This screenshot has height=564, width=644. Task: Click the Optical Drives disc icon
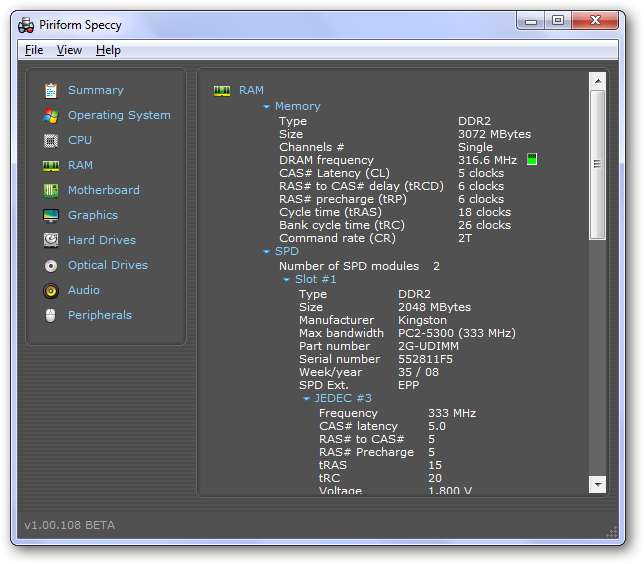pyautogui.click(x=50, y=265)
